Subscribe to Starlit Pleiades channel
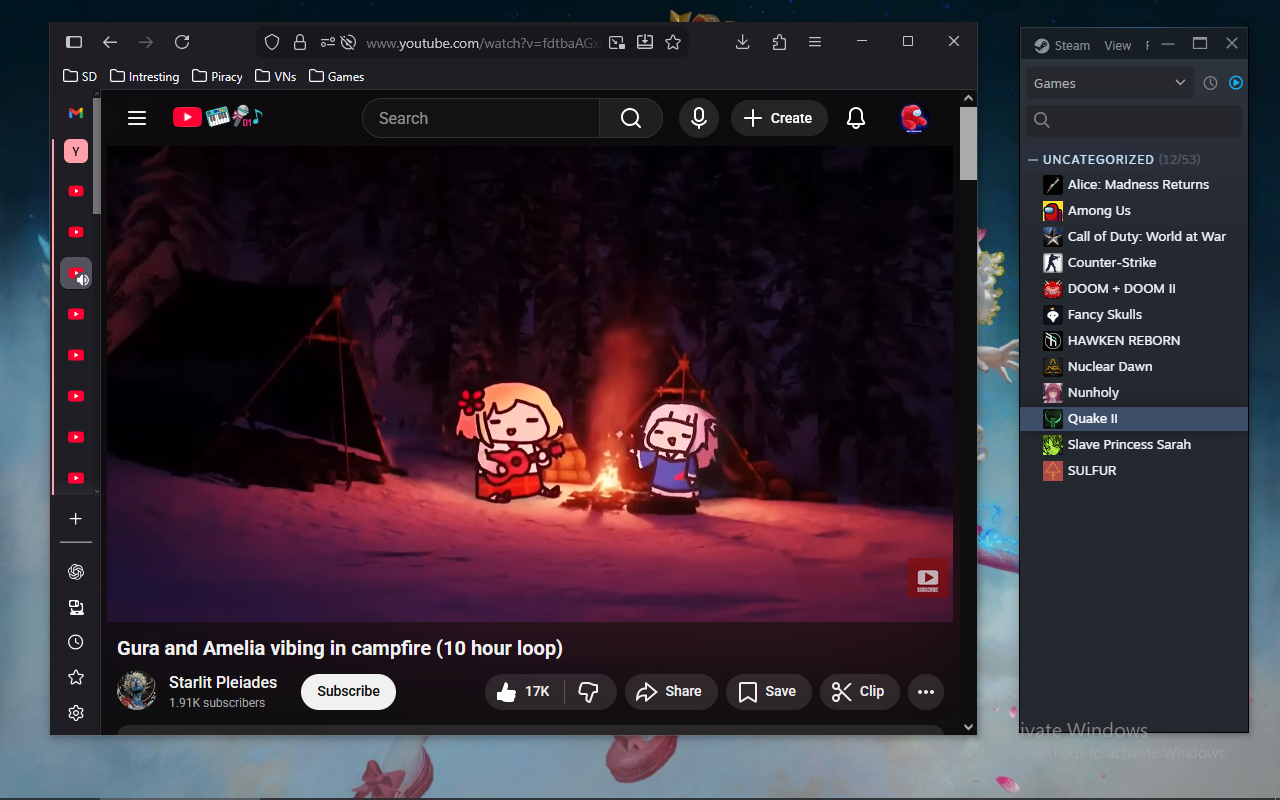The image size is (1280, 800). pyautogui.click(x=348, y=691)
